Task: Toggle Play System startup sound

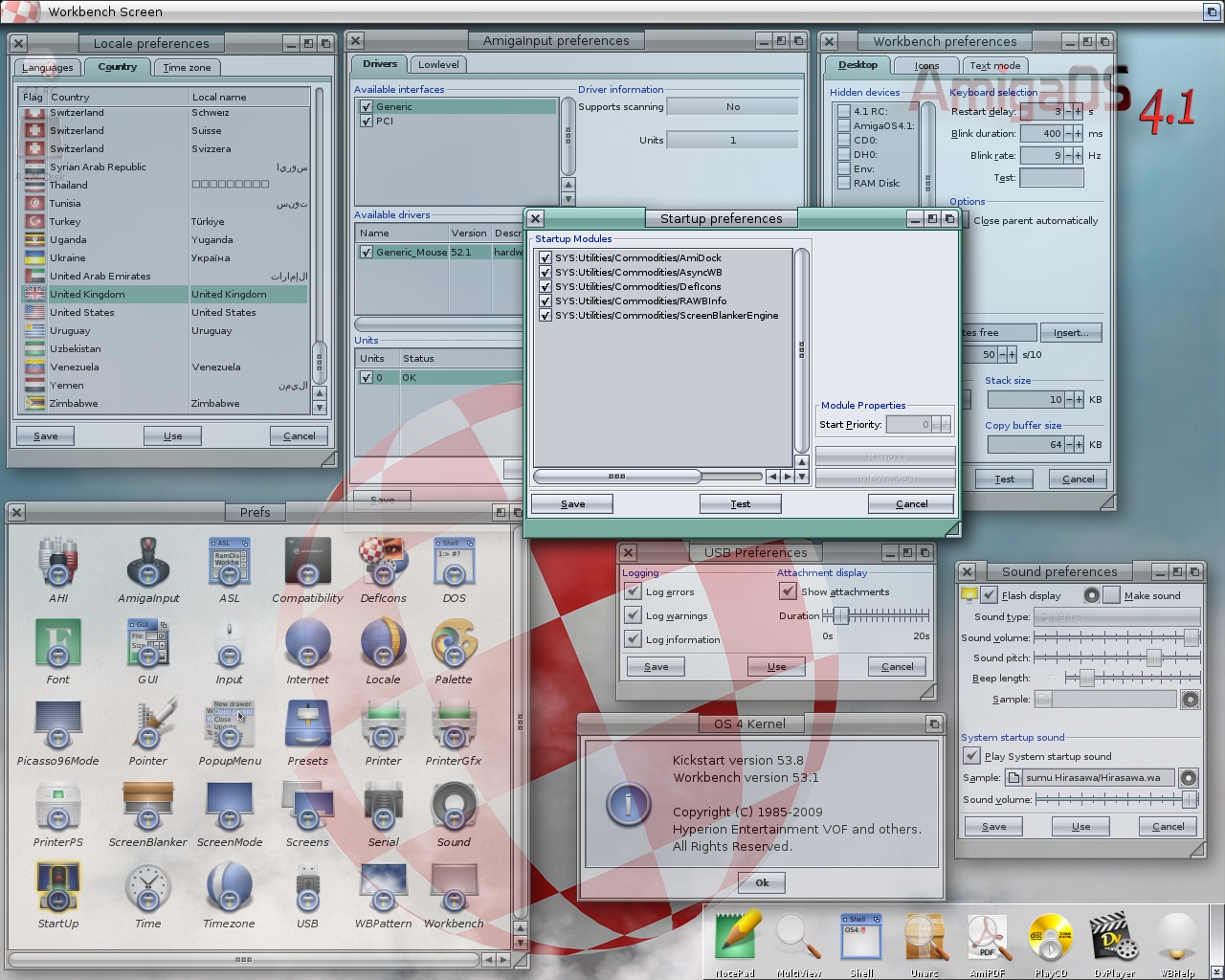Action: (971, 756)
